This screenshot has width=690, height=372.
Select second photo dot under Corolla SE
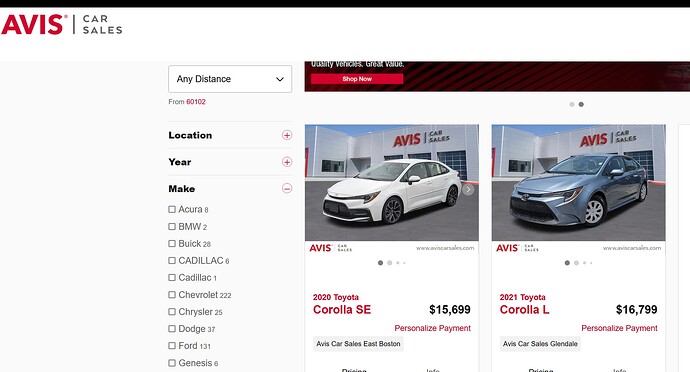click(x=389, y=263)
